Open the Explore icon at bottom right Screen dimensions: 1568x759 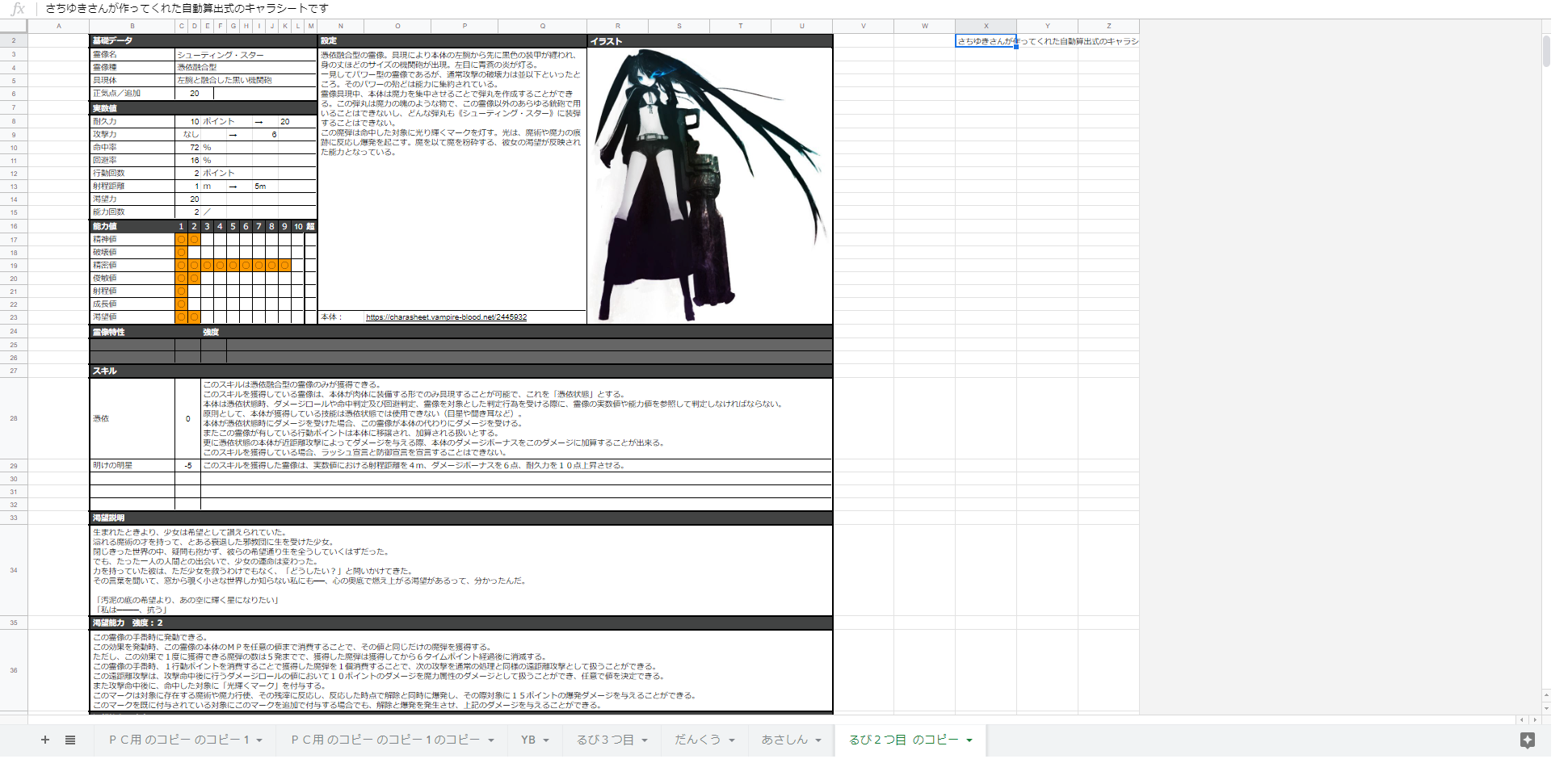pyautogui.click(x=1527, y=740)
